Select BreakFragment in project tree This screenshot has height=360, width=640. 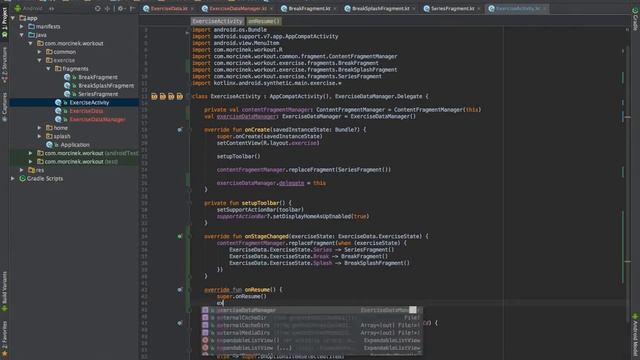point(98,77)
